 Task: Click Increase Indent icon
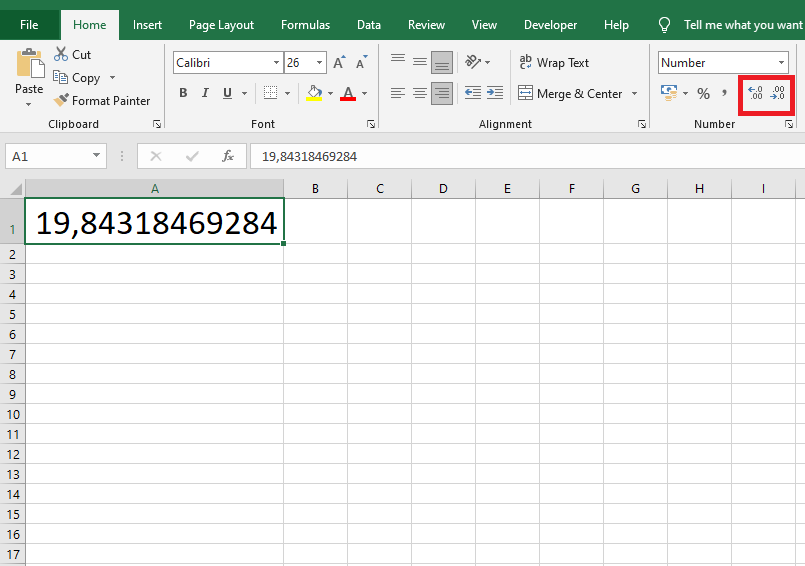tap(494, 94)
